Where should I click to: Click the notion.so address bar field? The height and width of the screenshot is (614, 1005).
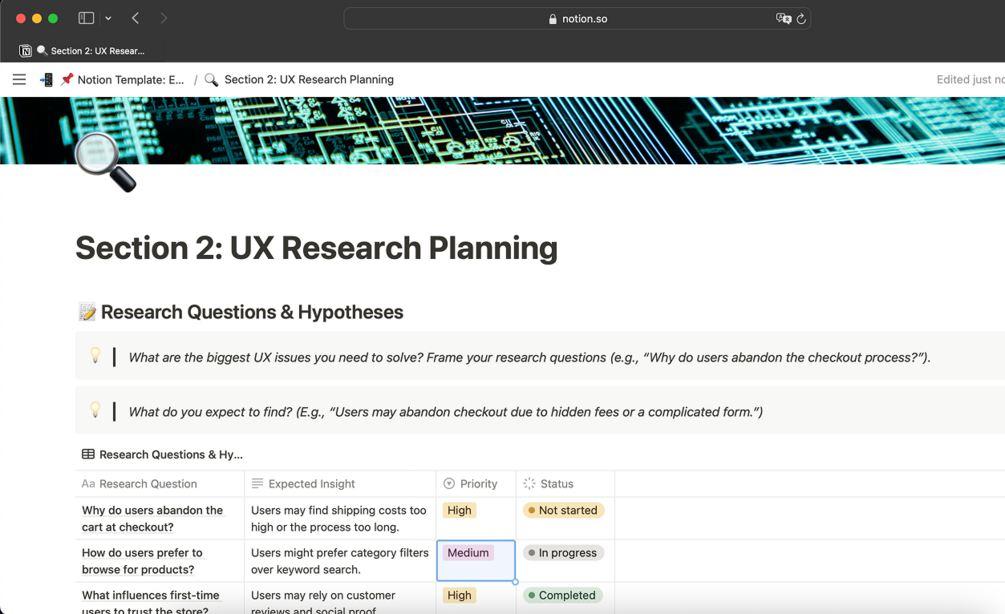click(x=577, y=19)
